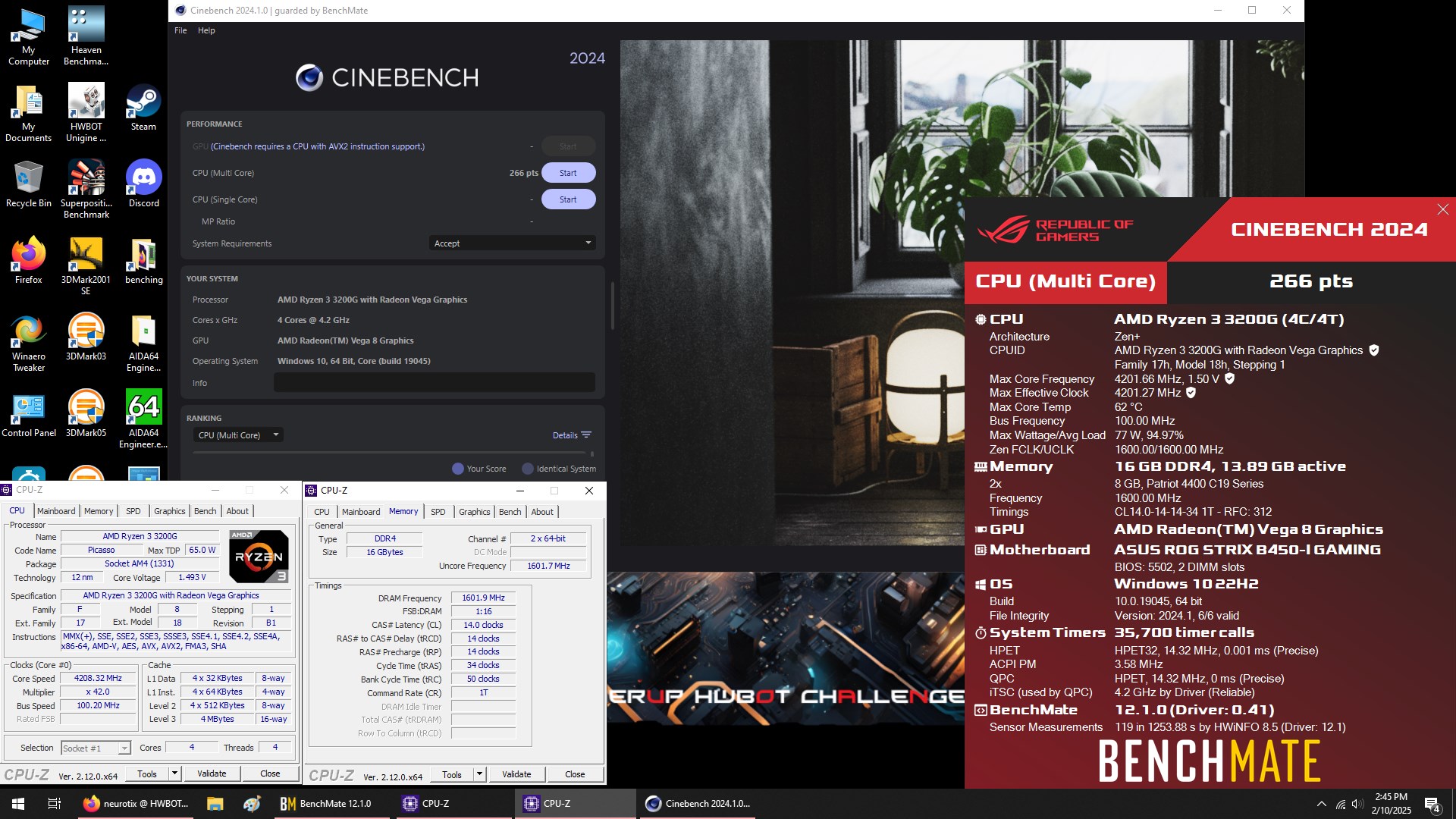Viewport: 1456px width, 819px height.
Task: Open 3DMark2001 SE shortcut
Action: [86, 266]
